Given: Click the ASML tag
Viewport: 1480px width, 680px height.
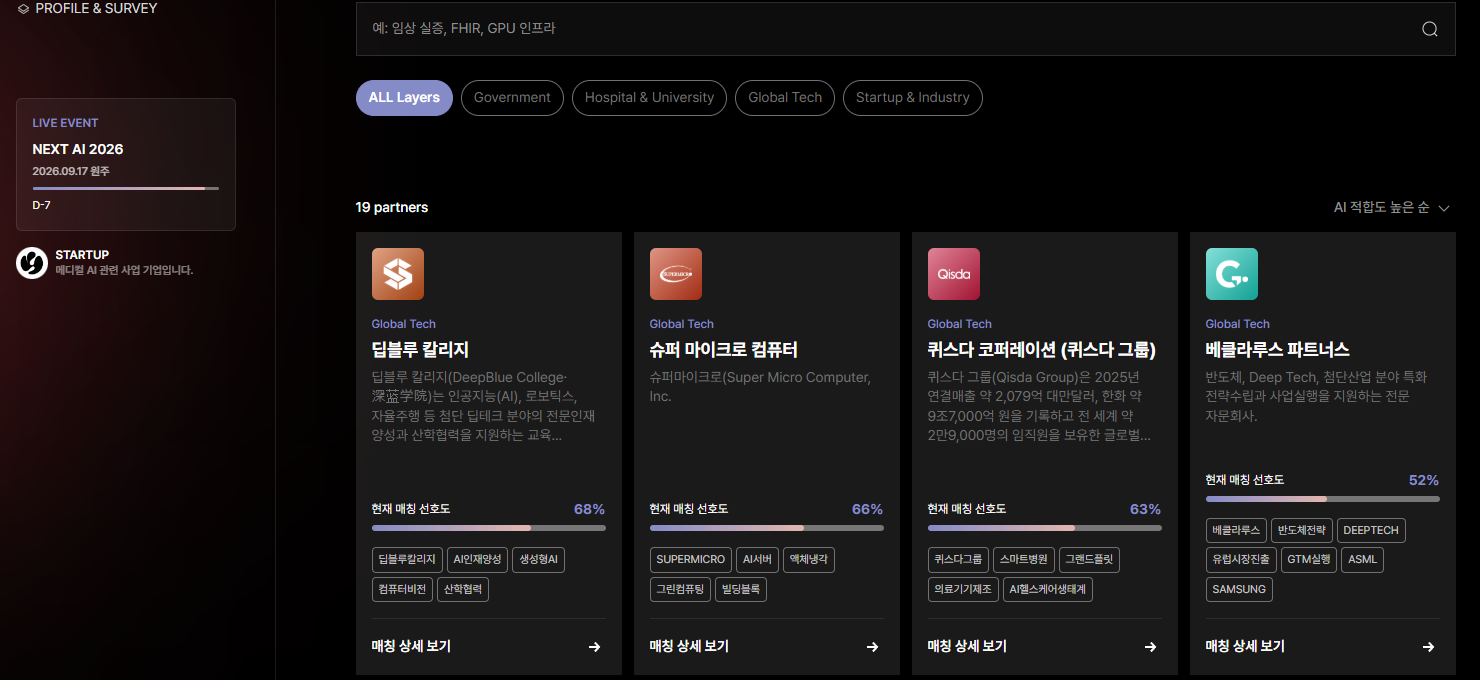Looking at the screenshot, I should coord(1362,559).
